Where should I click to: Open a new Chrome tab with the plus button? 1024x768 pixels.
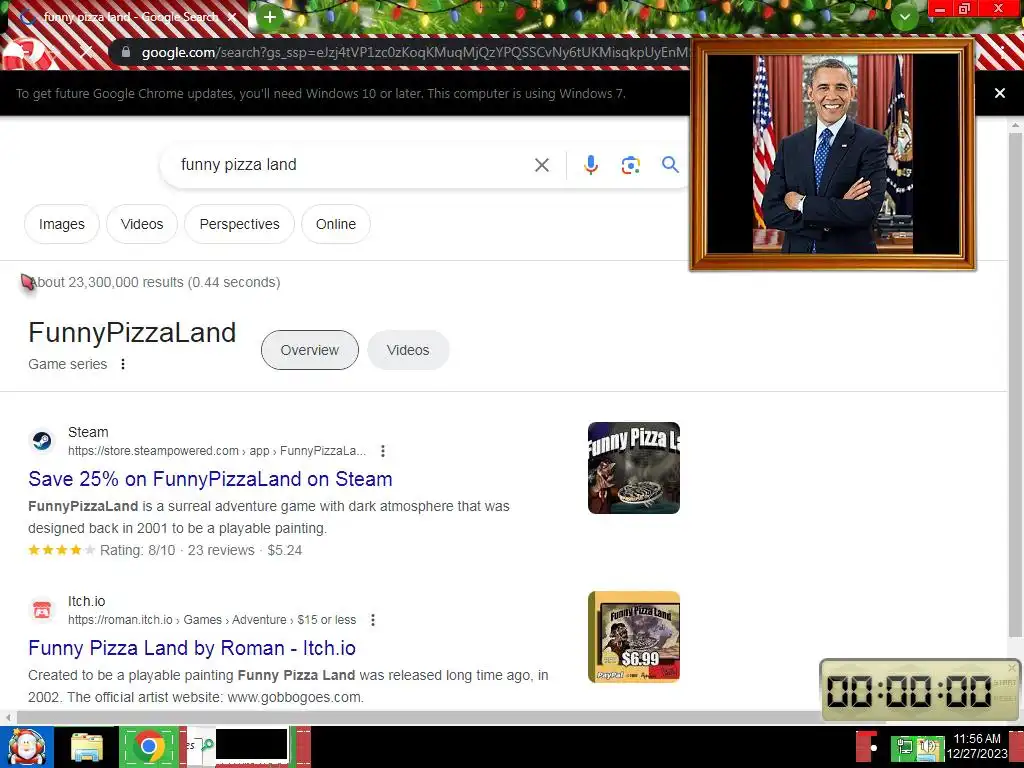click(270, 17)
